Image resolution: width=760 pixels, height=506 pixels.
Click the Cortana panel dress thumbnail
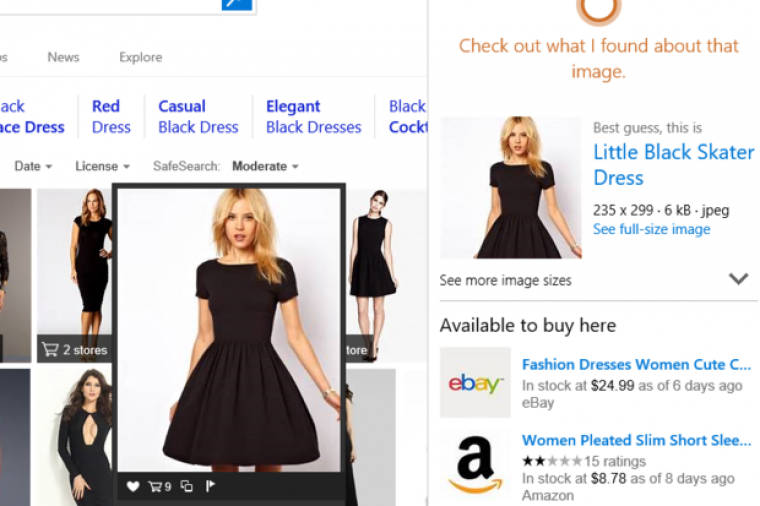pyautogui.click(x=511, y=187)
